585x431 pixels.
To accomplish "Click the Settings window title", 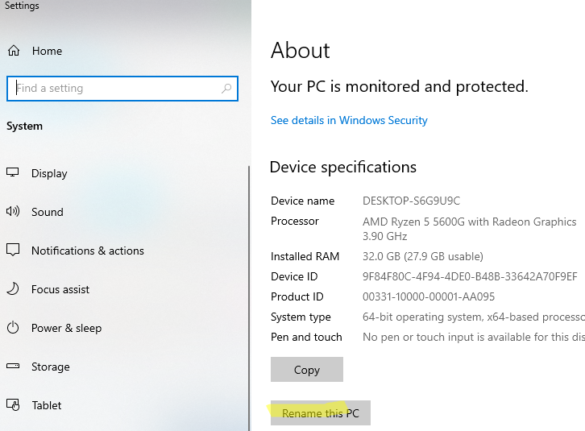I will click(x=22, y=6).
